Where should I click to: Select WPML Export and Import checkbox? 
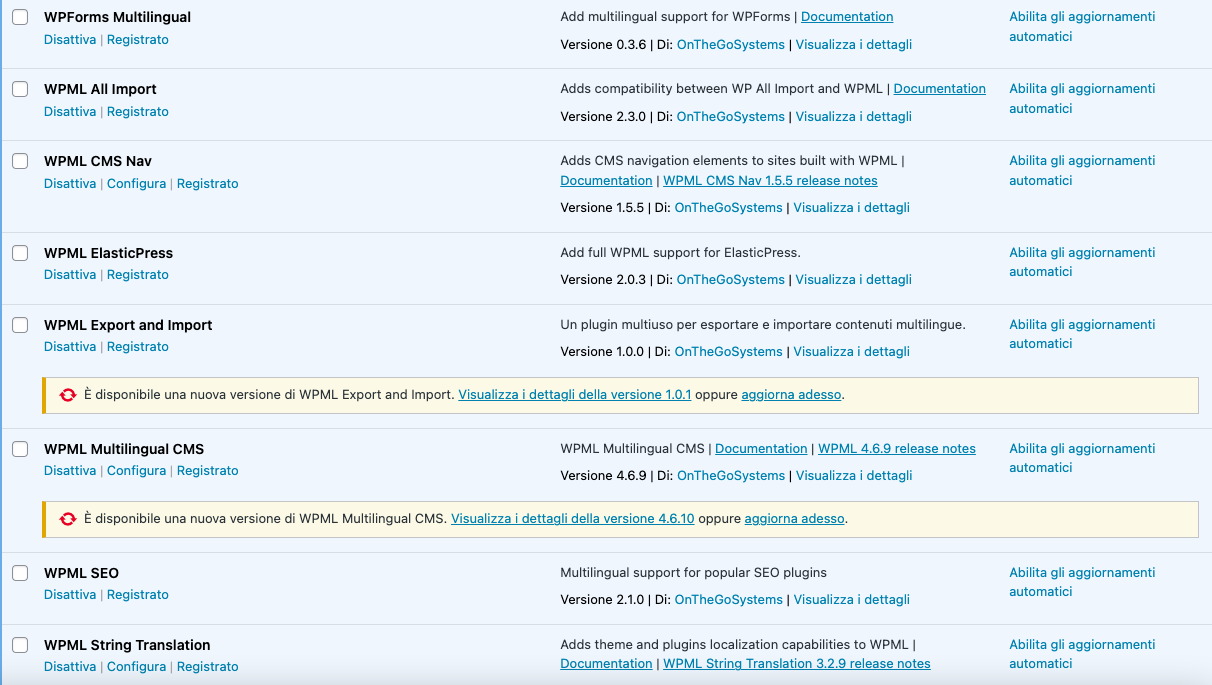(x=20, y=325)
